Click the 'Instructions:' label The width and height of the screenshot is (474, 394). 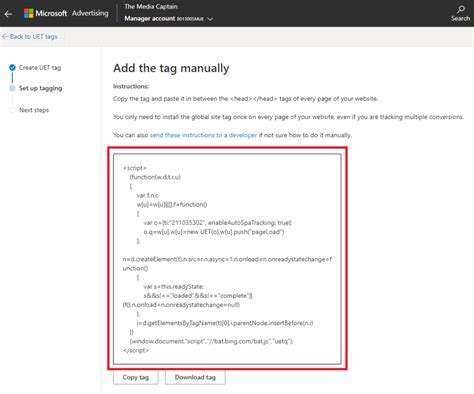(131, 86)
